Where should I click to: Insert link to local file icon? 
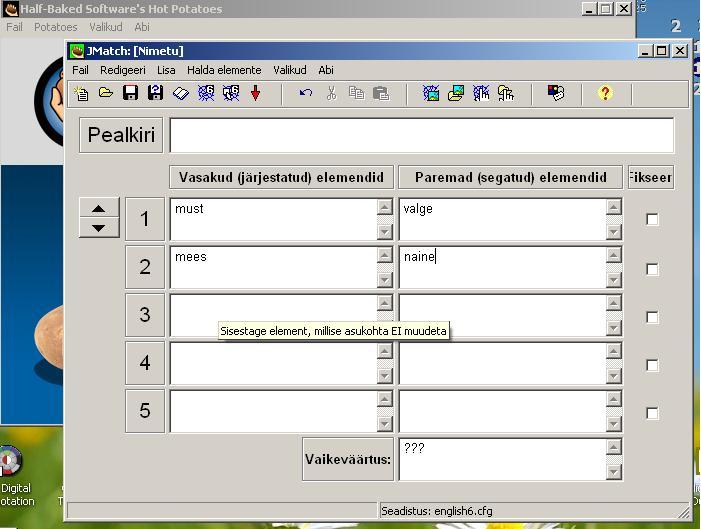tap(506, 93)
